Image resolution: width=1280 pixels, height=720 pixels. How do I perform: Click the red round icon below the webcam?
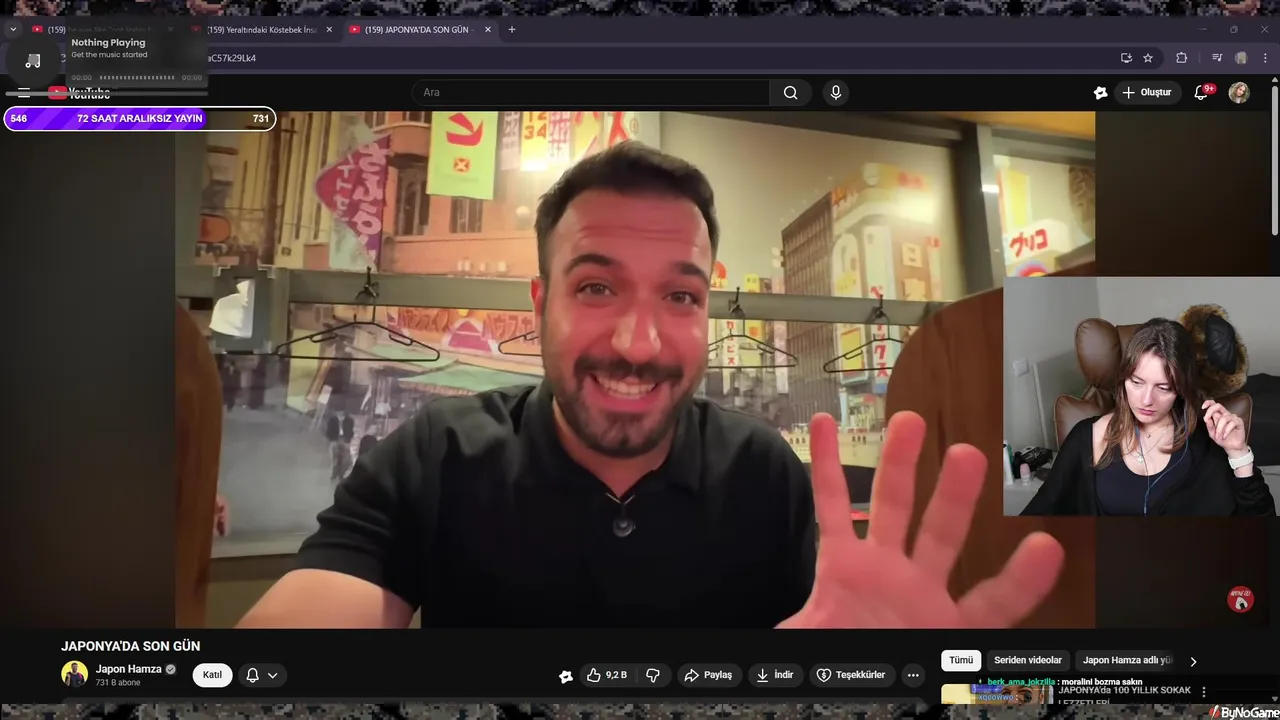[1240, 599]
